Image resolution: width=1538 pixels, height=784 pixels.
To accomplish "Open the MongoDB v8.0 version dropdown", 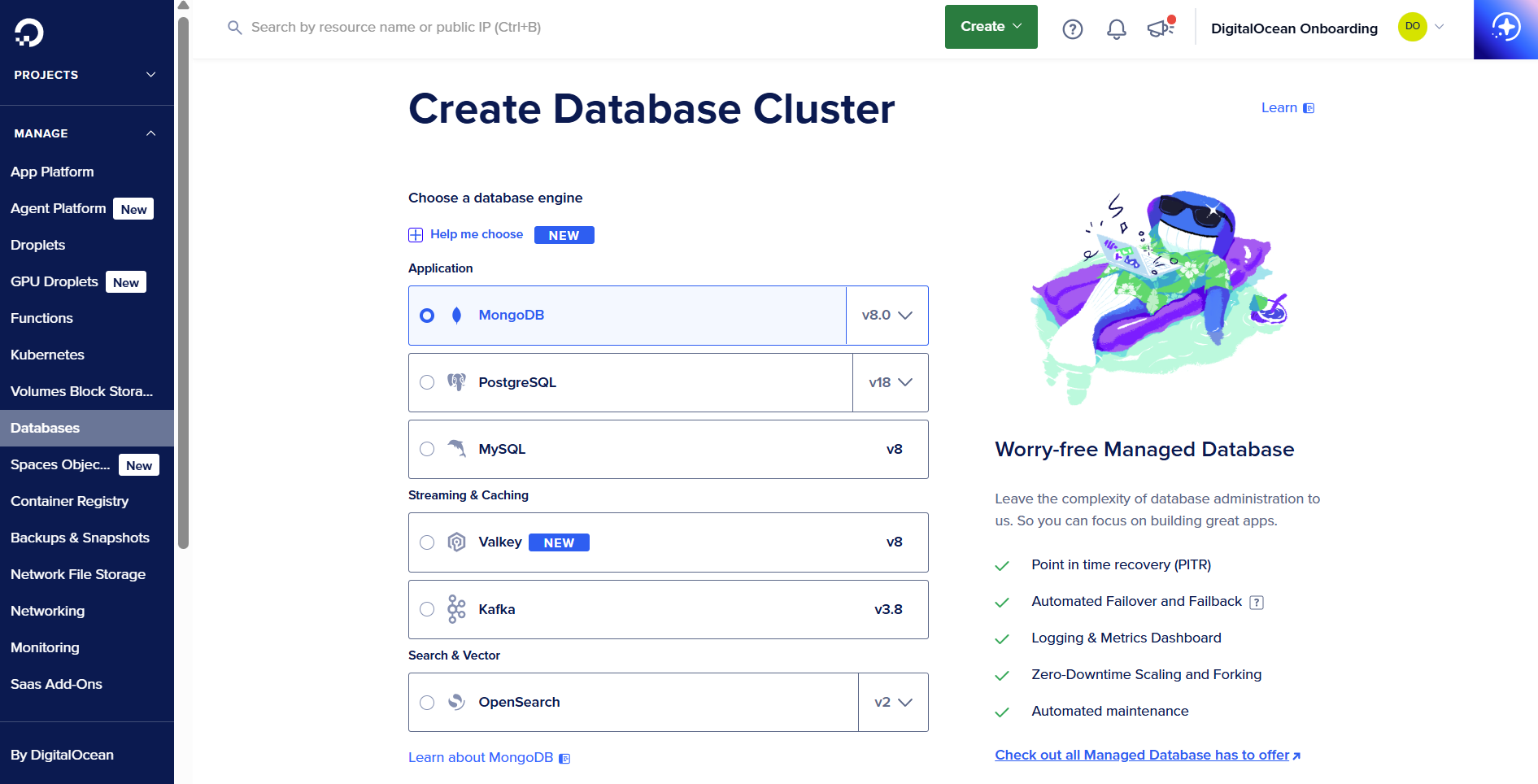I will point(886,315).
